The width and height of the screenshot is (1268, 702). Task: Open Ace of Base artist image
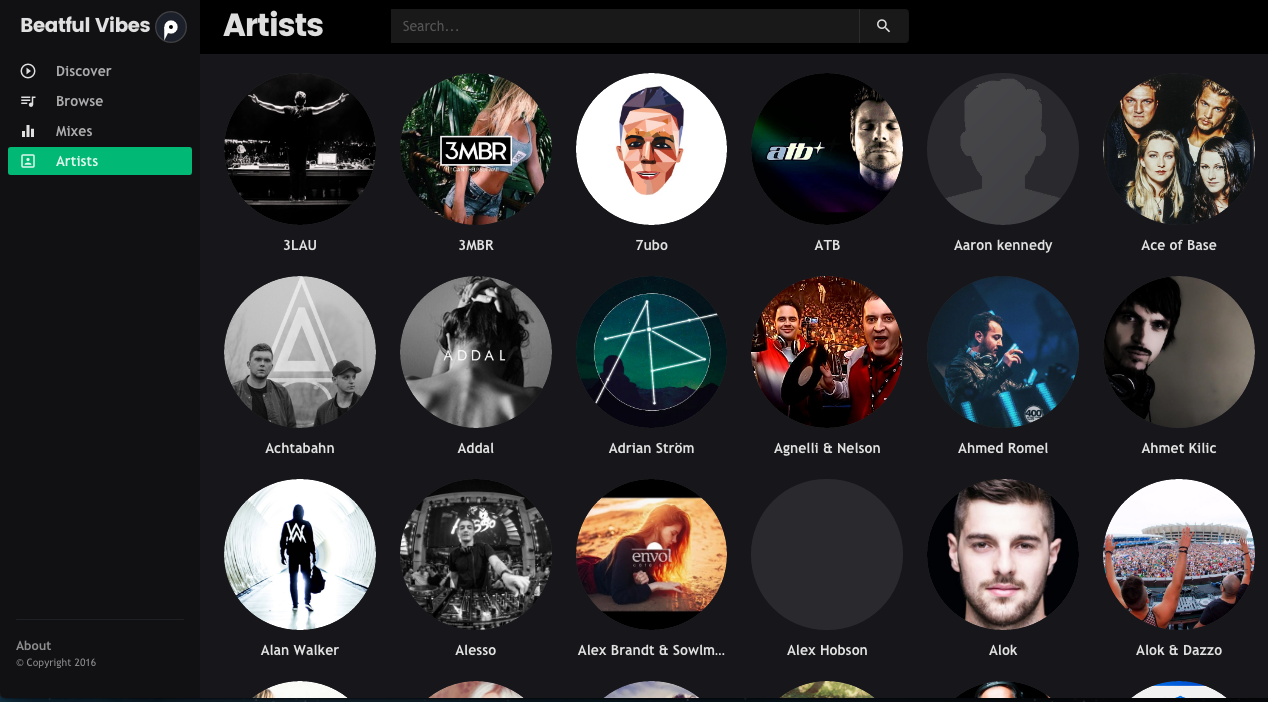[x=1178, y=149]
